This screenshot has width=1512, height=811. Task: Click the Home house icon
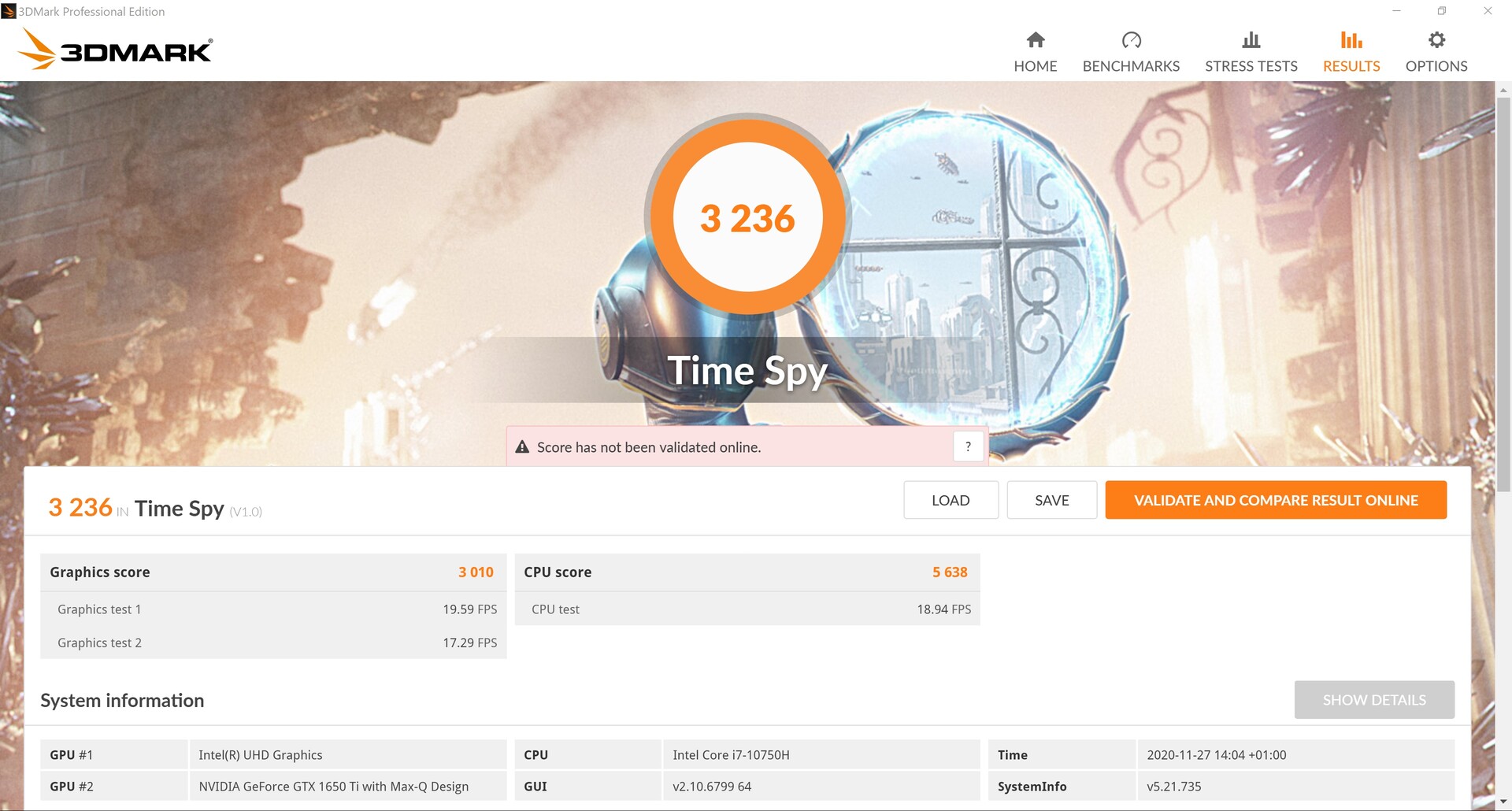click(1036, 39)
